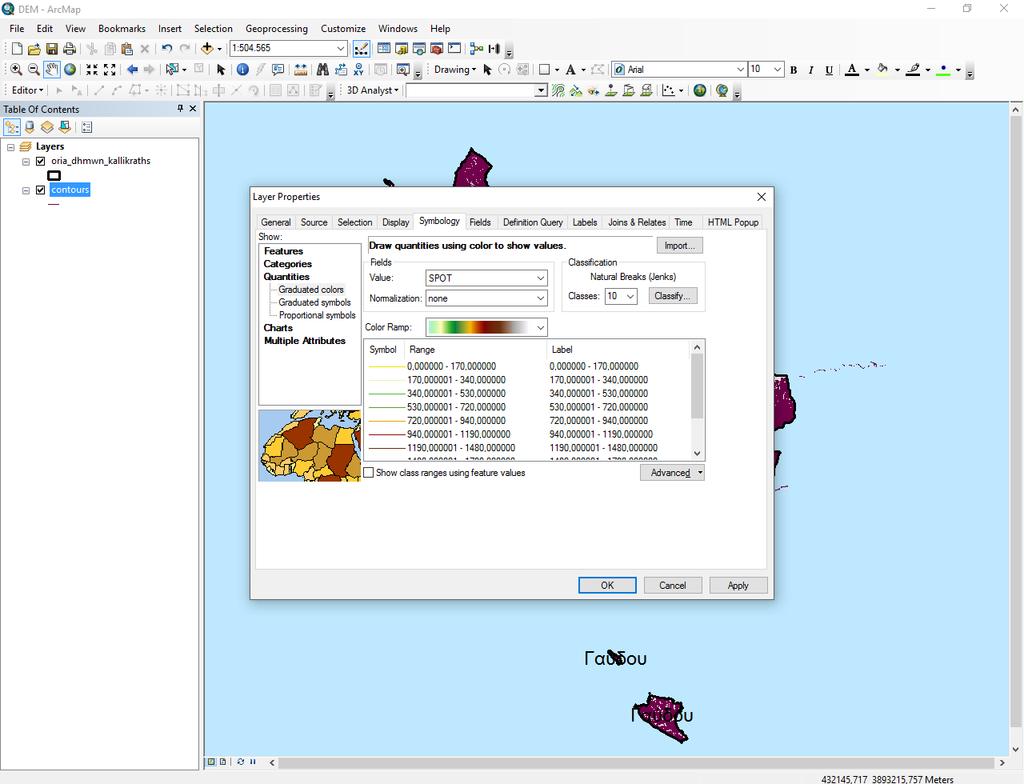The width and height of the screenshot is (1024, 784).
Task: Open the font size dropdown
Action: click(x=777, y=69)
